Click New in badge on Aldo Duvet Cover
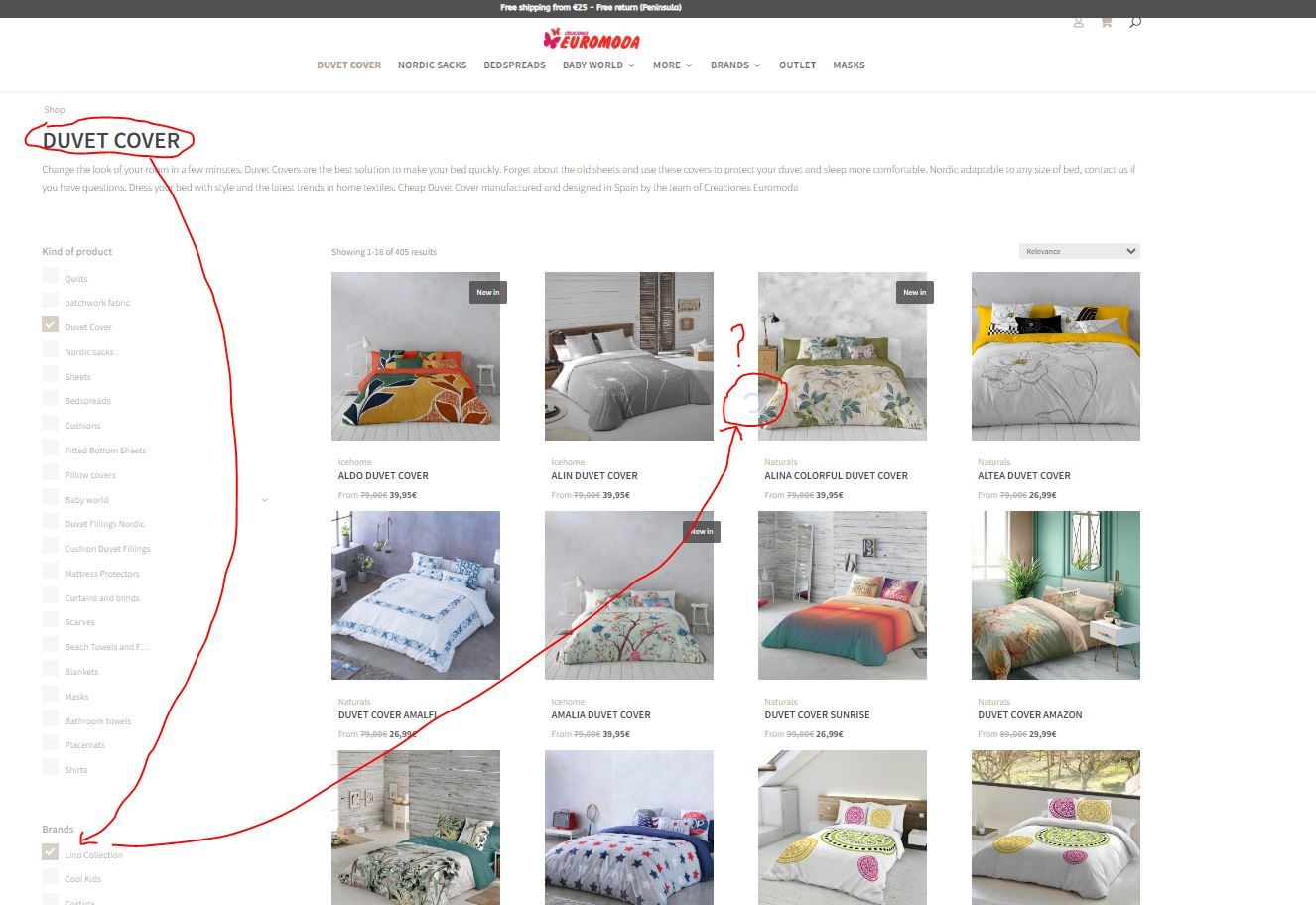 click(487, 292)
